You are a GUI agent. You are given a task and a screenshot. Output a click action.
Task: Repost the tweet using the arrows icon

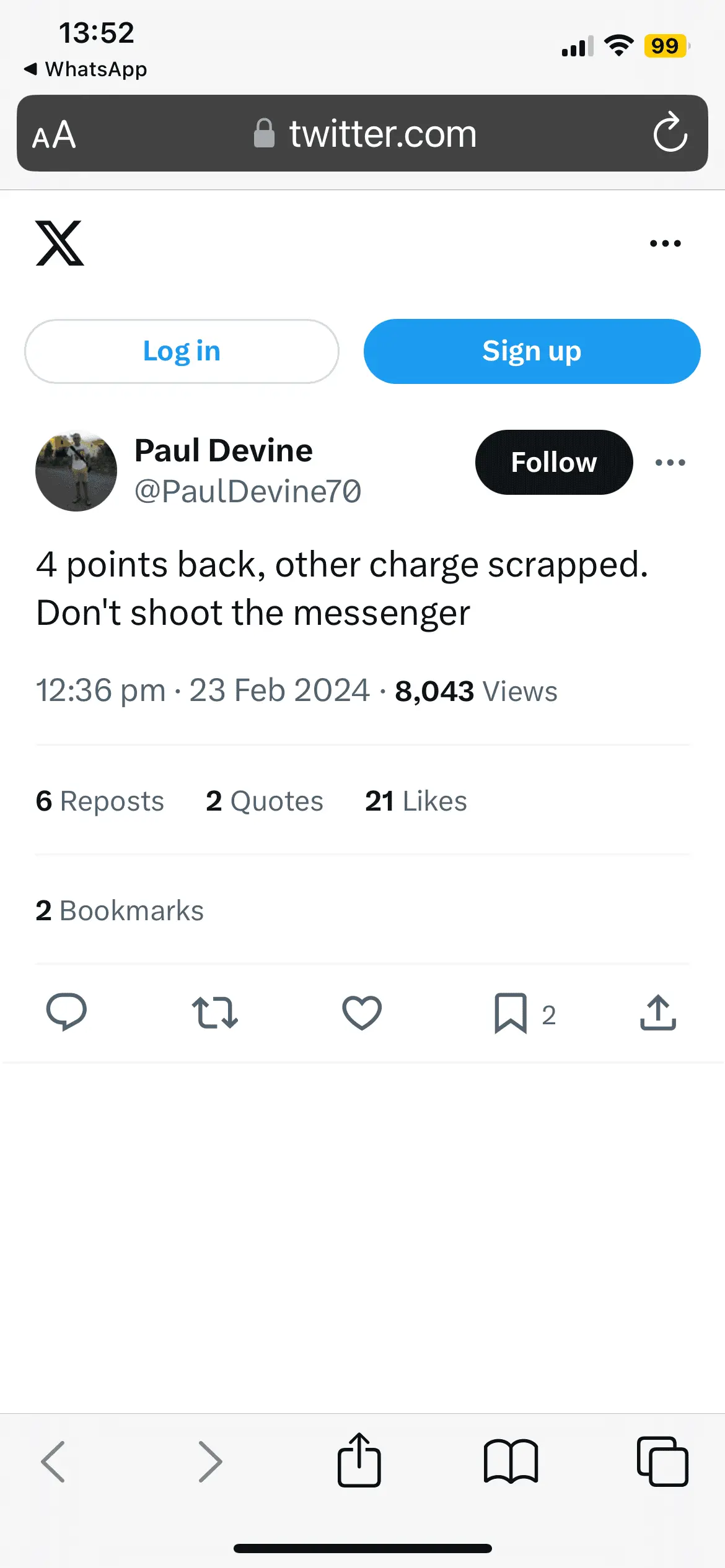(214, 1013)
